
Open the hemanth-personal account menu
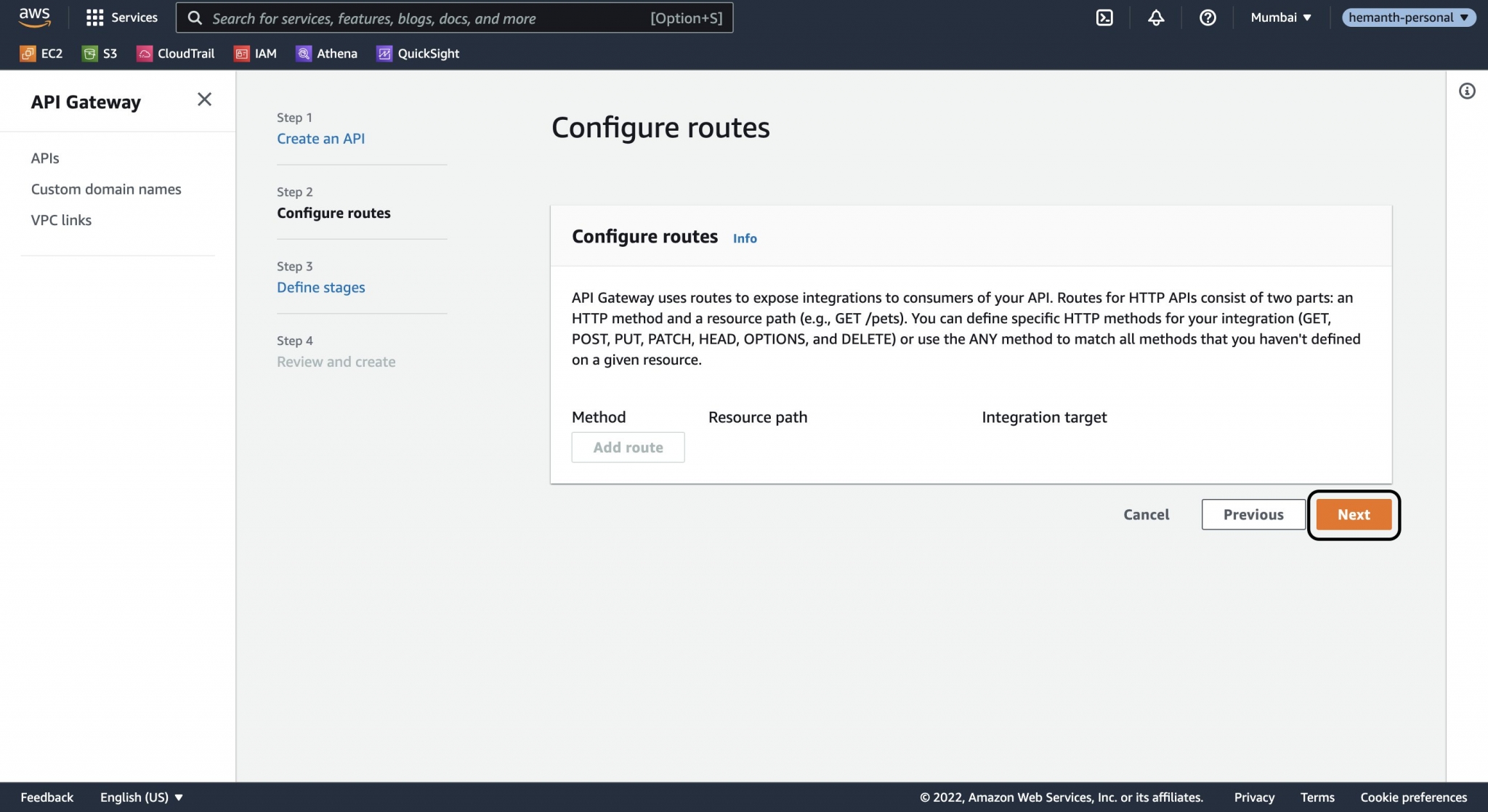pyautogui.click(x=1408, y=17)
